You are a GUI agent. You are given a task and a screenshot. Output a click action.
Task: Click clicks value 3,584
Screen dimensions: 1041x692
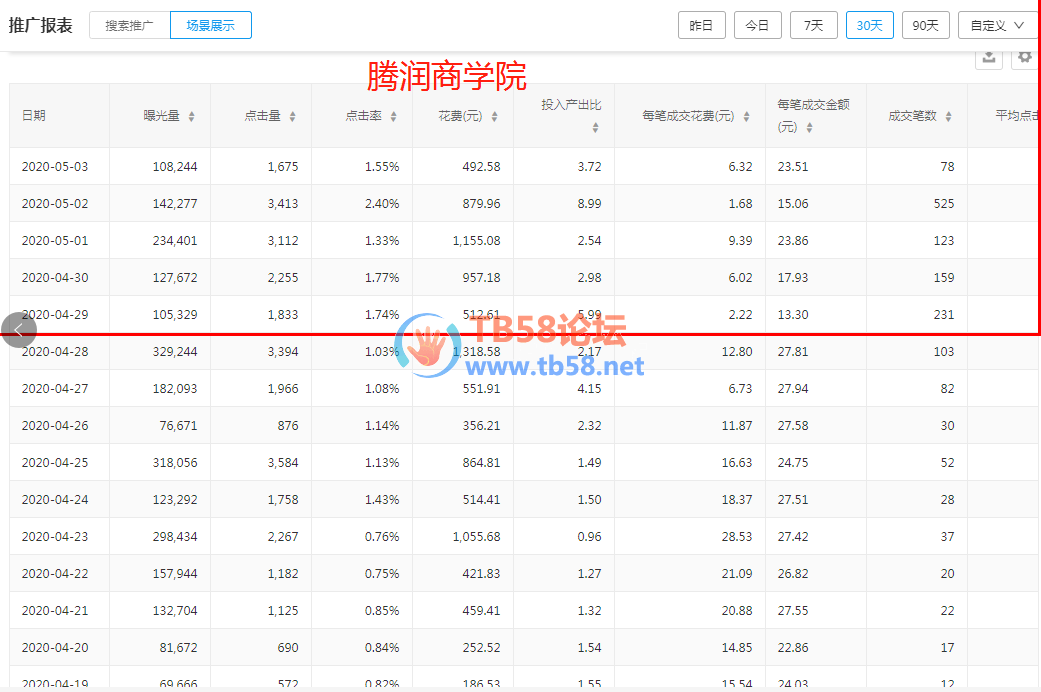[x=283, y=463]
